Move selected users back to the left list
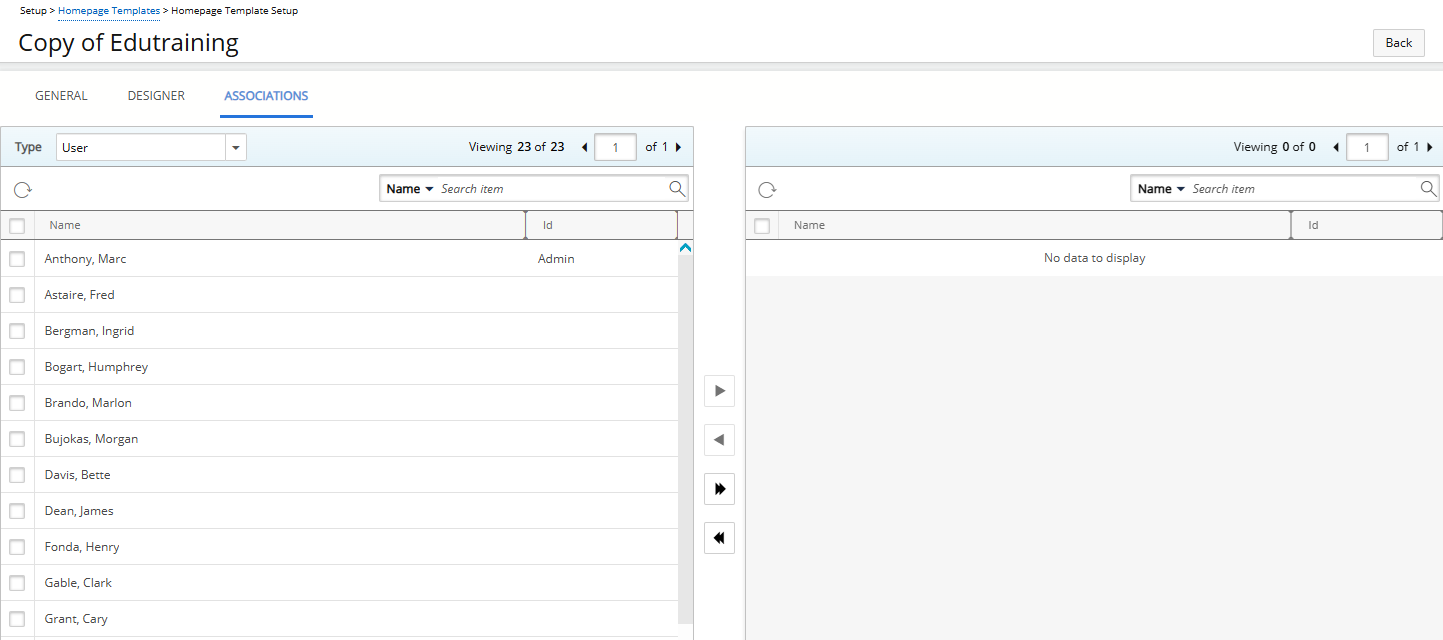Image resolution: width=1443 pixels, height=640 pixels. pos(719,440)
